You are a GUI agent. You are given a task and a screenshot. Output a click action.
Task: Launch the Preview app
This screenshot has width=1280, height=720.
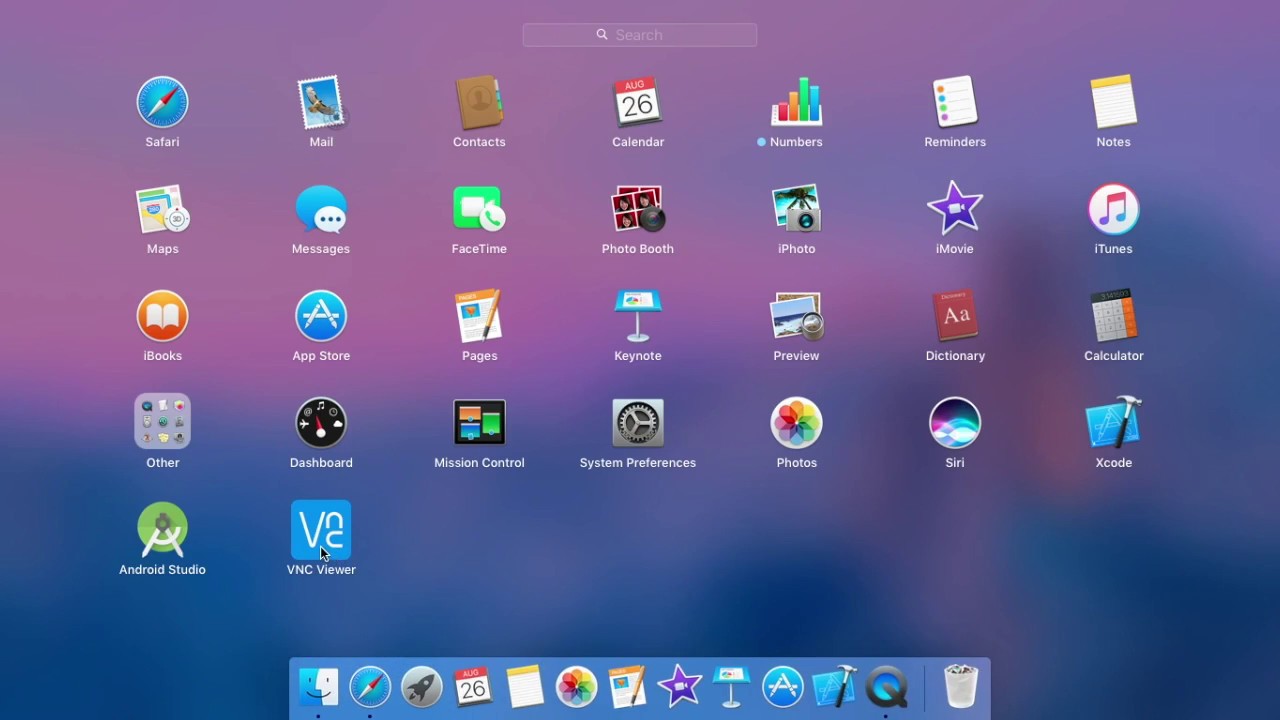pyautogui.click(x=796, y=317)
